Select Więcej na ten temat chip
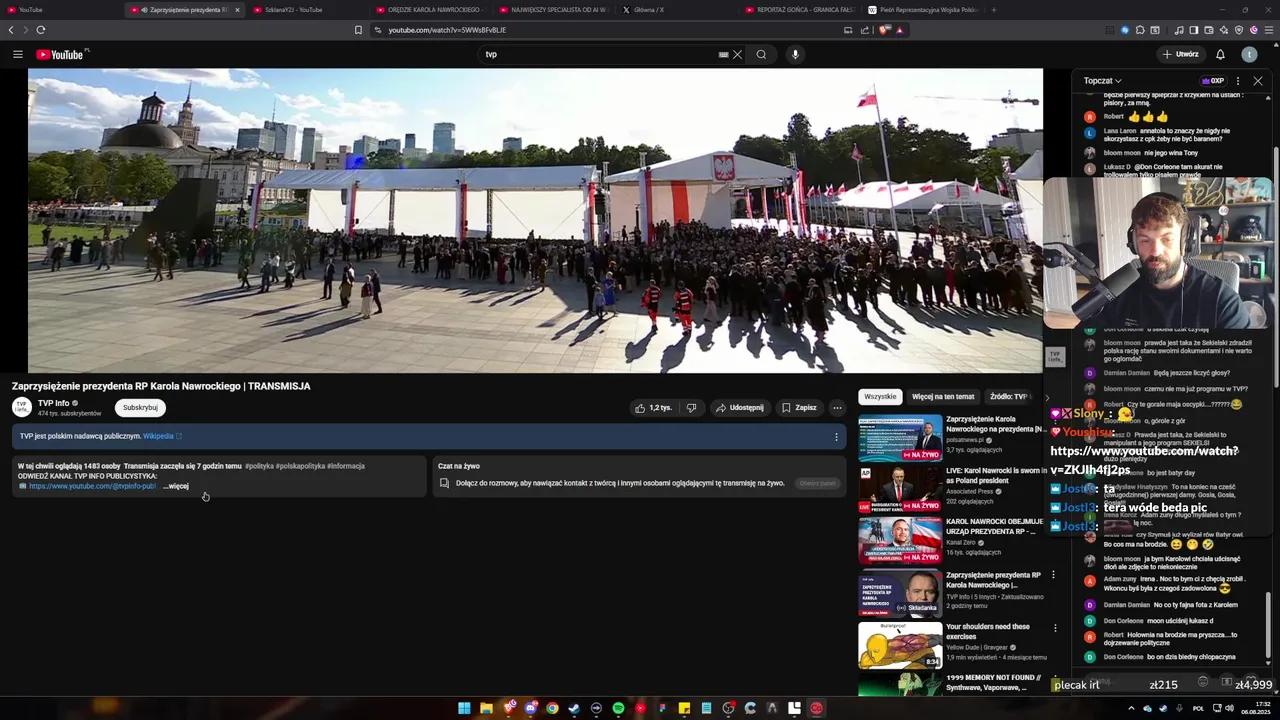The height and width of the screenshot is (720, 1280). point(943,397)
